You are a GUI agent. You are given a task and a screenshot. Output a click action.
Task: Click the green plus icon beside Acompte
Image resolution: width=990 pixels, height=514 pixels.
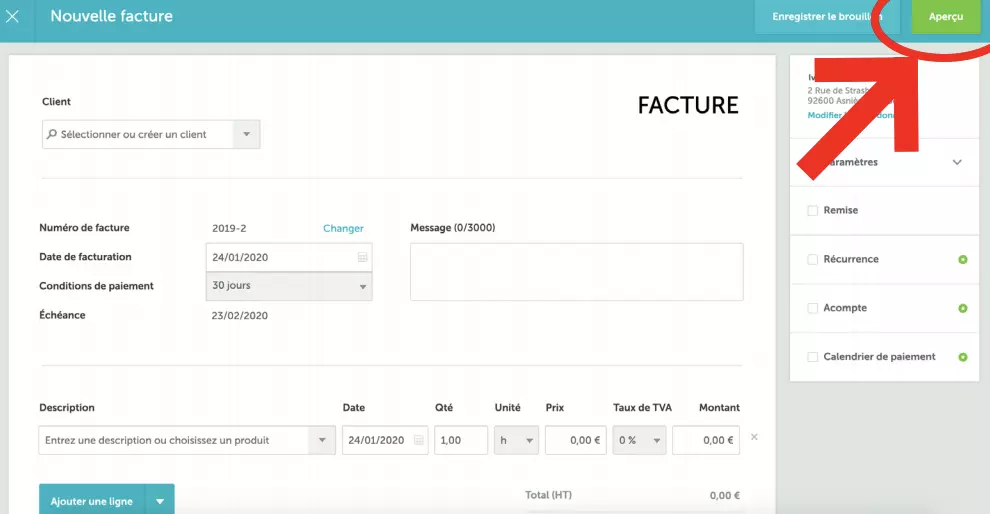963,309
